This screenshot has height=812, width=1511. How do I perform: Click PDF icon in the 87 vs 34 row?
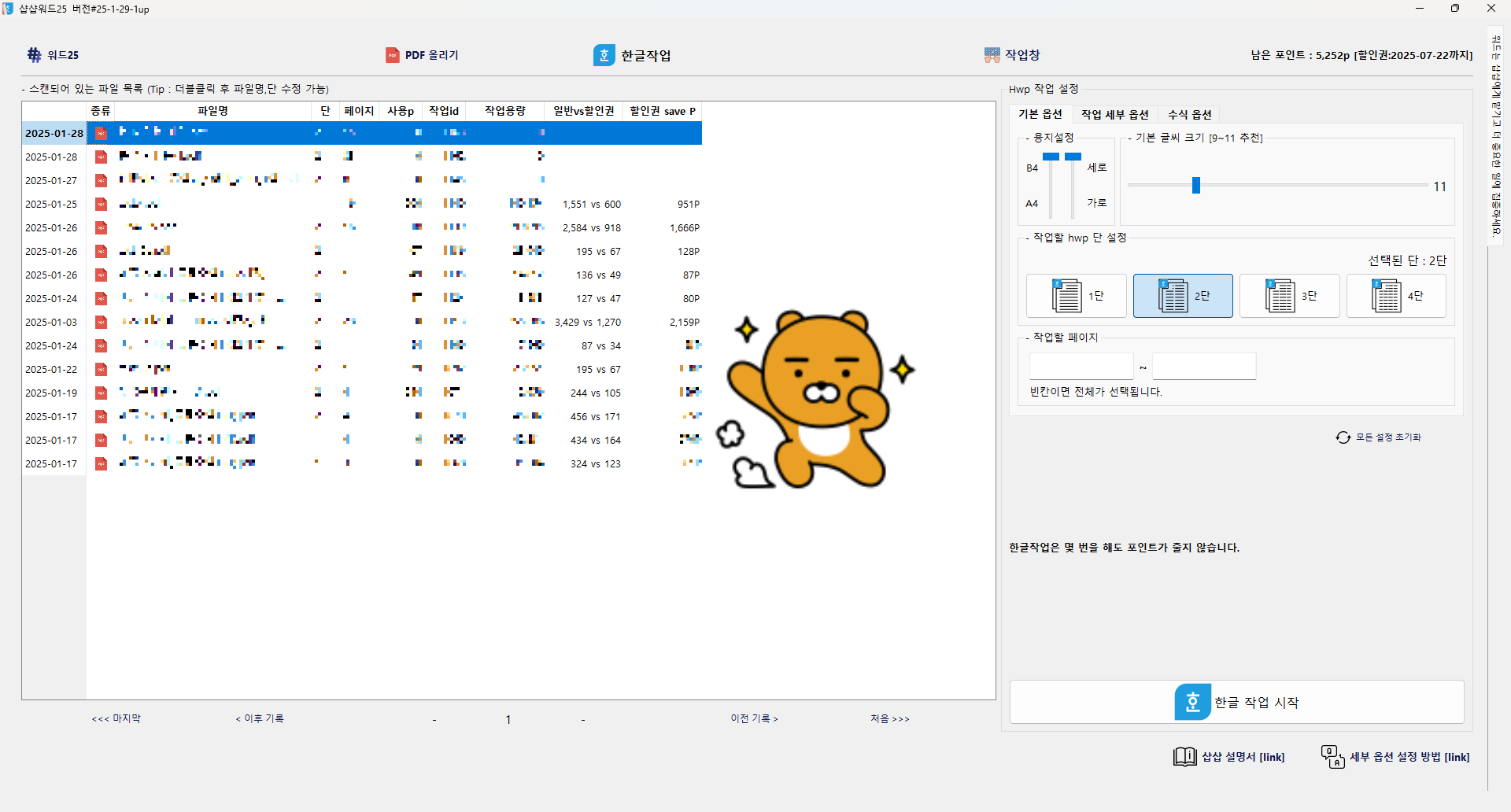(101, 345)
